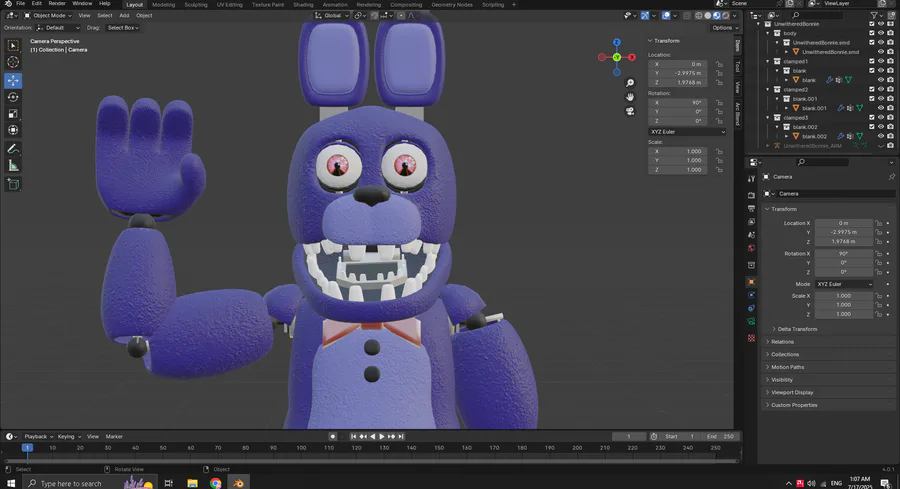Open the Options dropdown in viewport
The image size is (900, 489).
tap(724, 28)
